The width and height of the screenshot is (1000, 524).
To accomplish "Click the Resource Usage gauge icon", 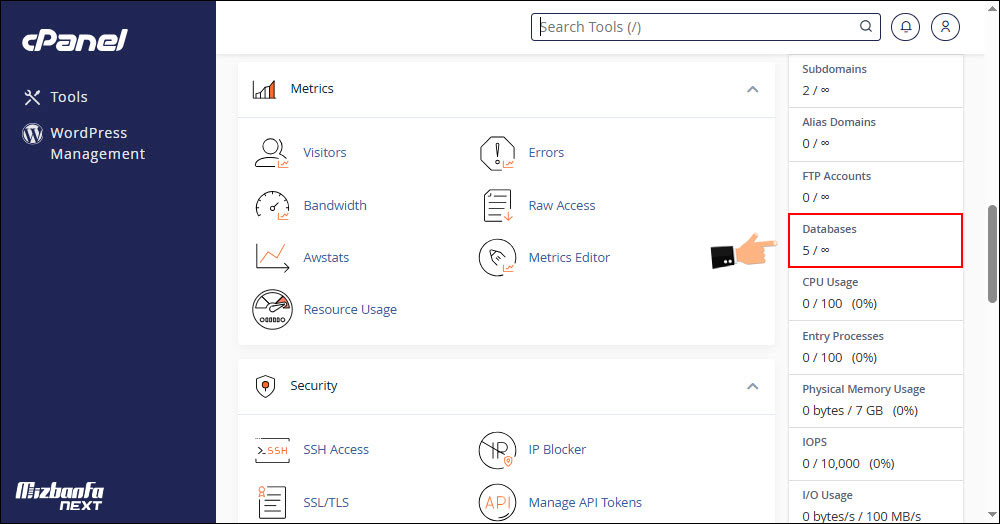I will pyautogui.click(x=271, y=309).
